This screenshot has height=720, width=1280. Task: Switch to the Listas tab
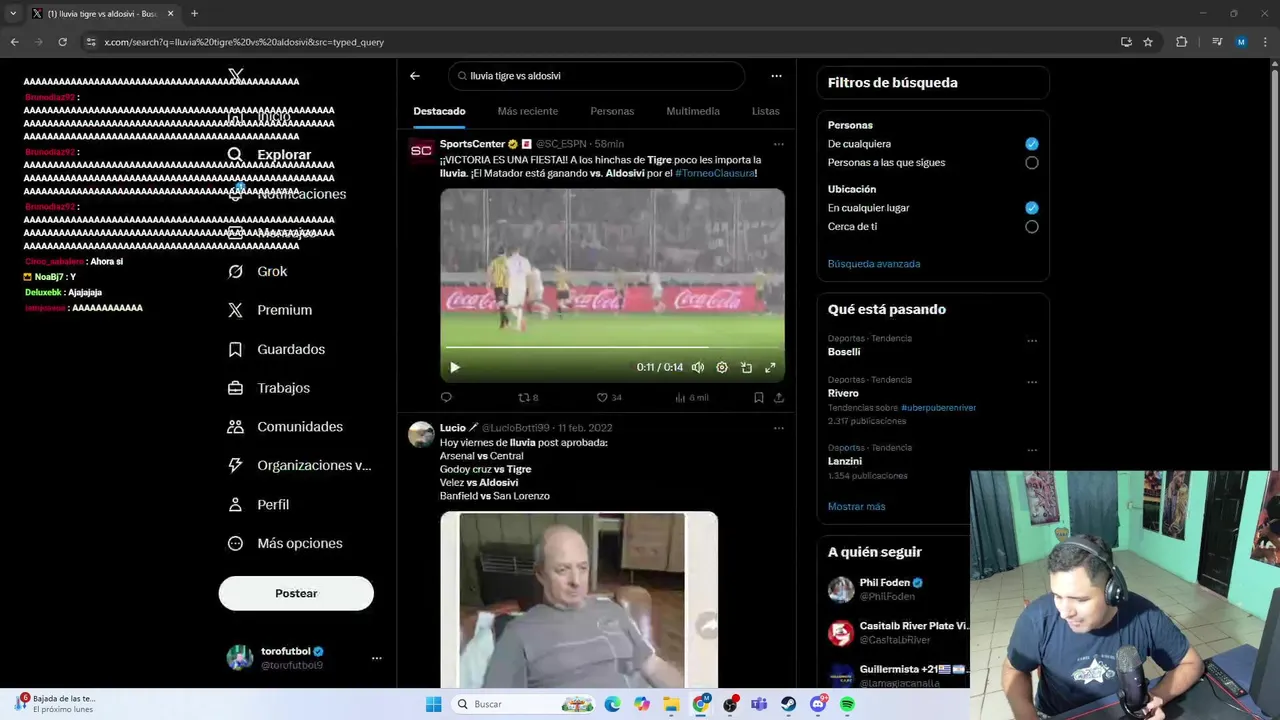tap(765, 111)
